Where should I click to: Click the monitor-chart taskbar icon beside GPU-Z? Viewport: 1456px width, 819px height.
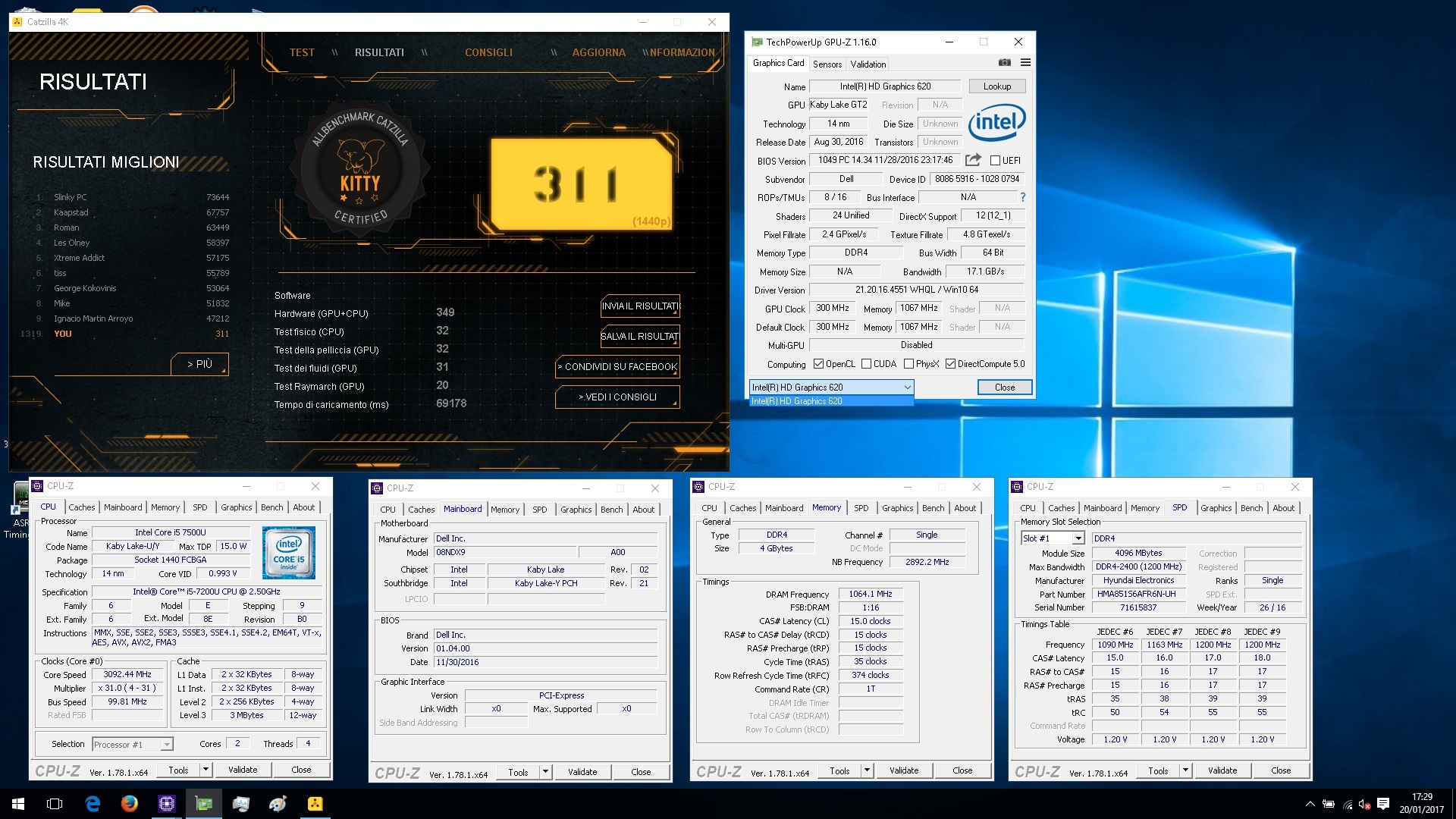[240, 804]
